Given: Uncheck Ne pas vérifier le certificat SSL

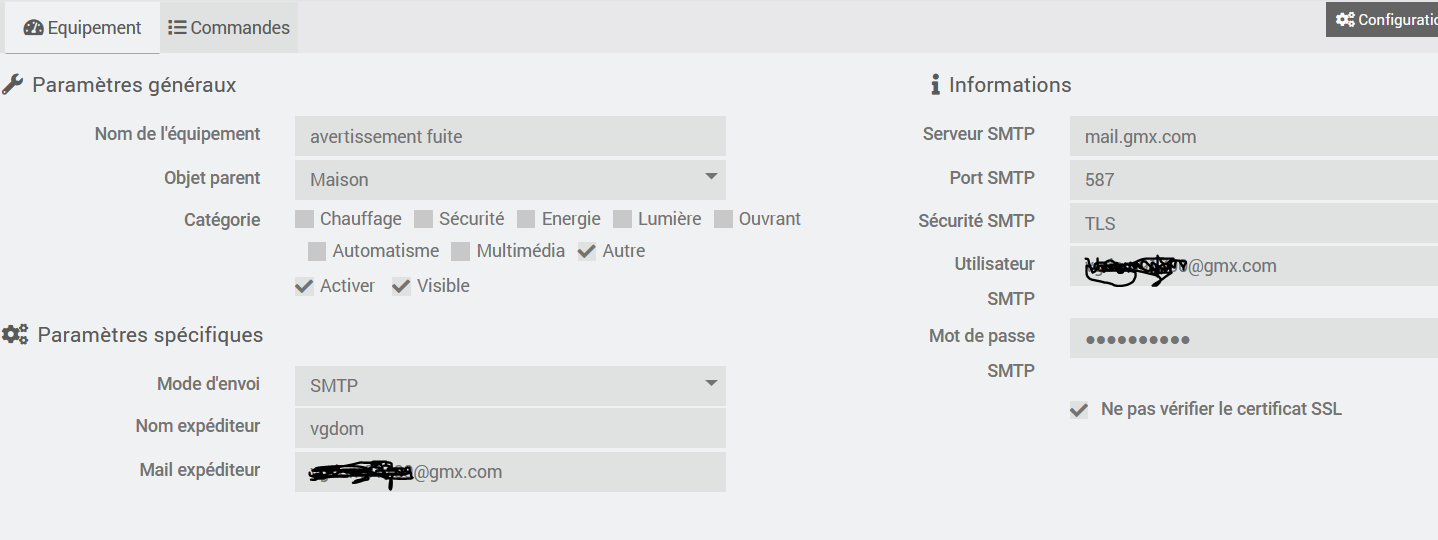Looking at the screenshot, I should coord(1079,410).
